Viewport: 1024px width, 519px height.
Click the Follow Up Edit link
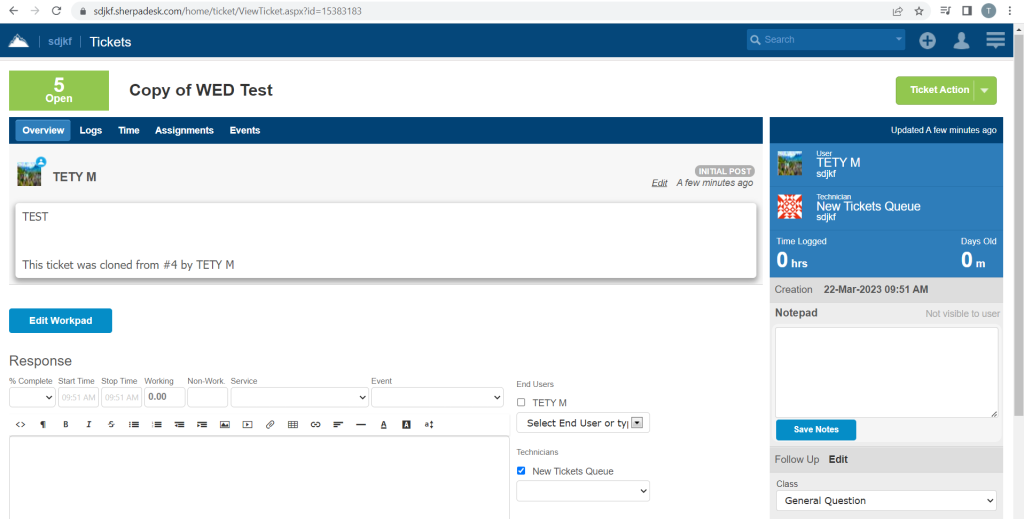pyautogui.click(x=838, y=460)
